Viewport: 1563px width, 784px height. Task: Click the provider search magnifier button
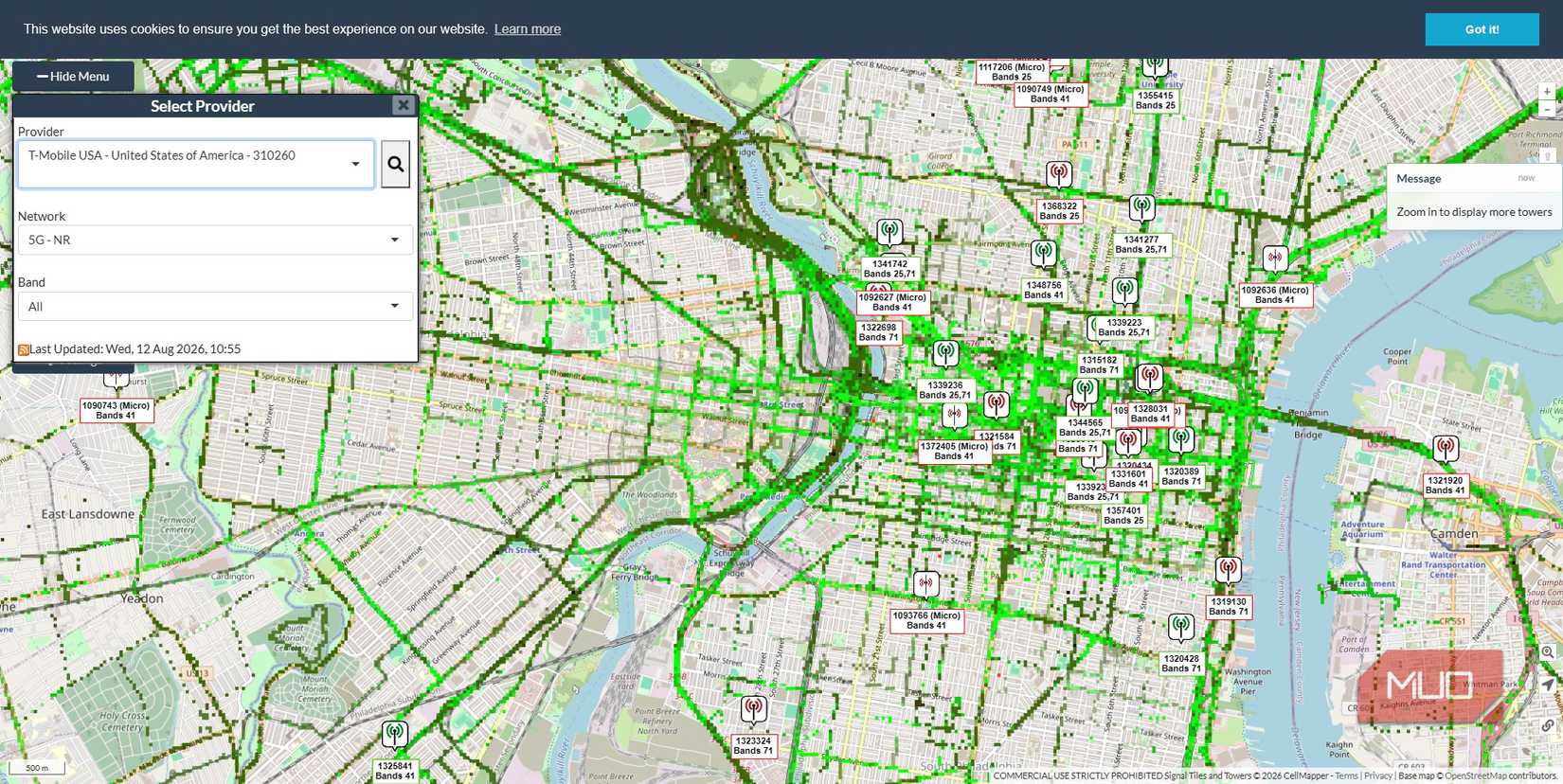[x=395, y=164]
